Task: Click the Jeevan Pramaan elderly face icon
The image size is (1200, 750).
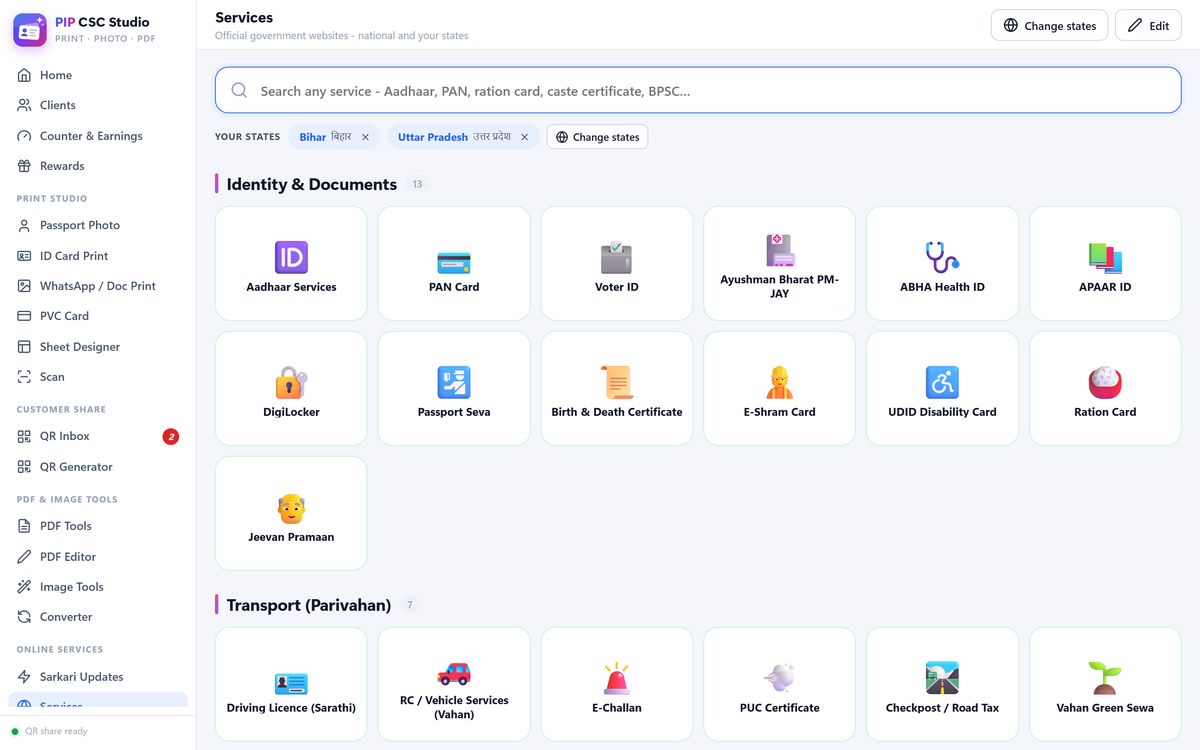Action: click(291, 508)
